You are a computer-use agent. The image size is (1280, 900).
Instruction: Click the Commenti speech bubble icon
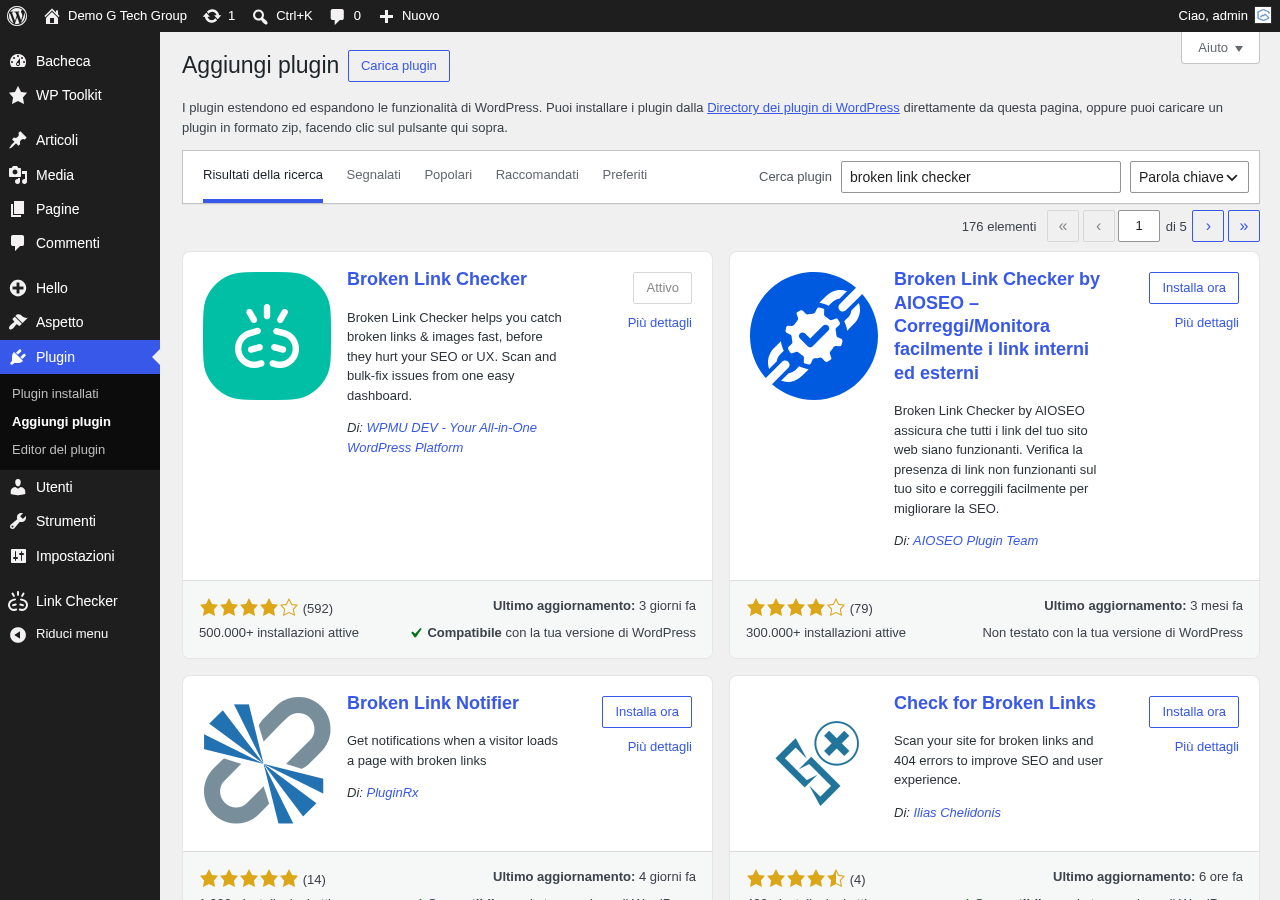(x=18, y=243)
